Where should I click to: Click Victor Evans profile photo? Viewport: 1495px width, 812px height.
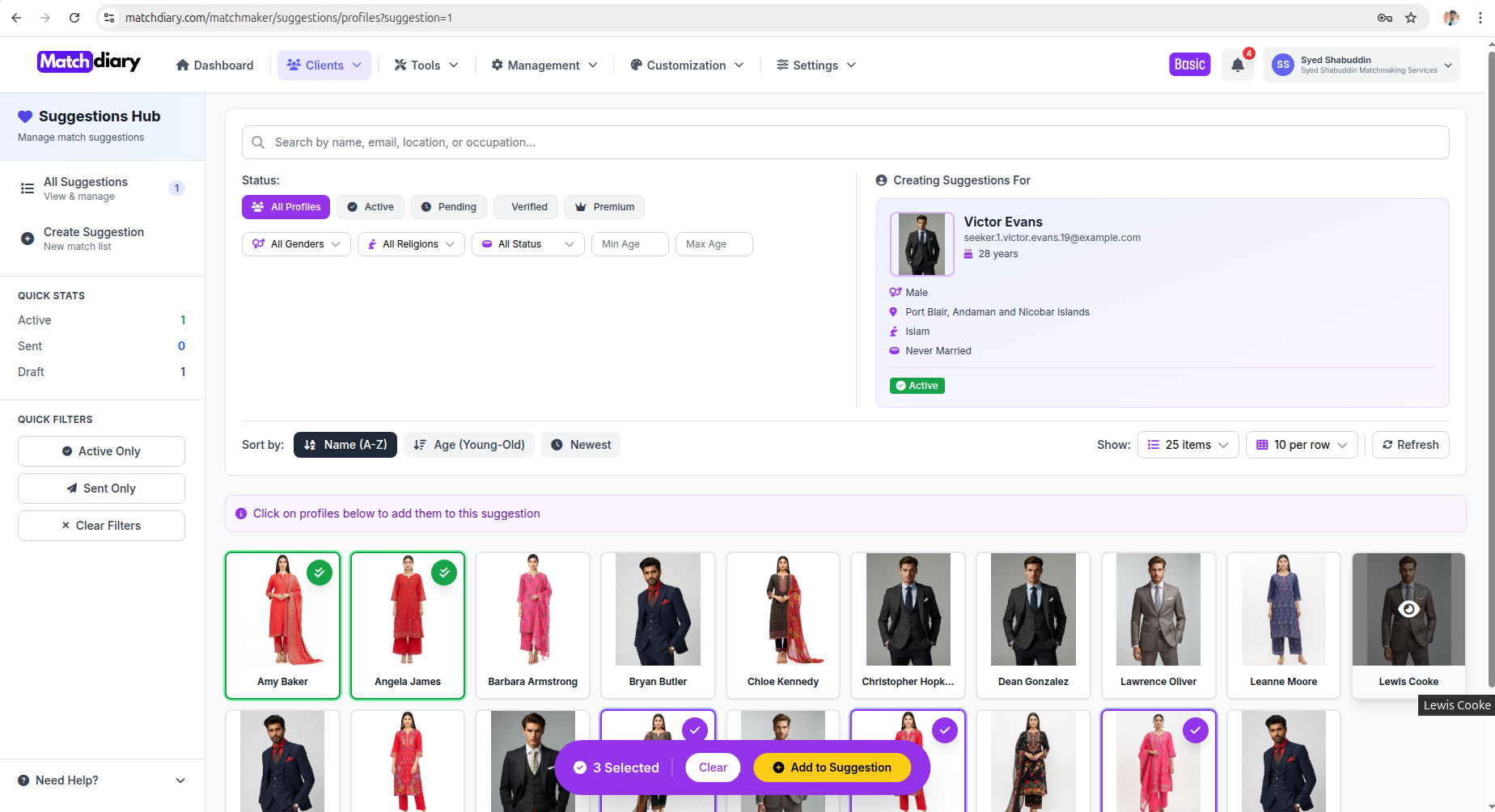click(921, 244)
